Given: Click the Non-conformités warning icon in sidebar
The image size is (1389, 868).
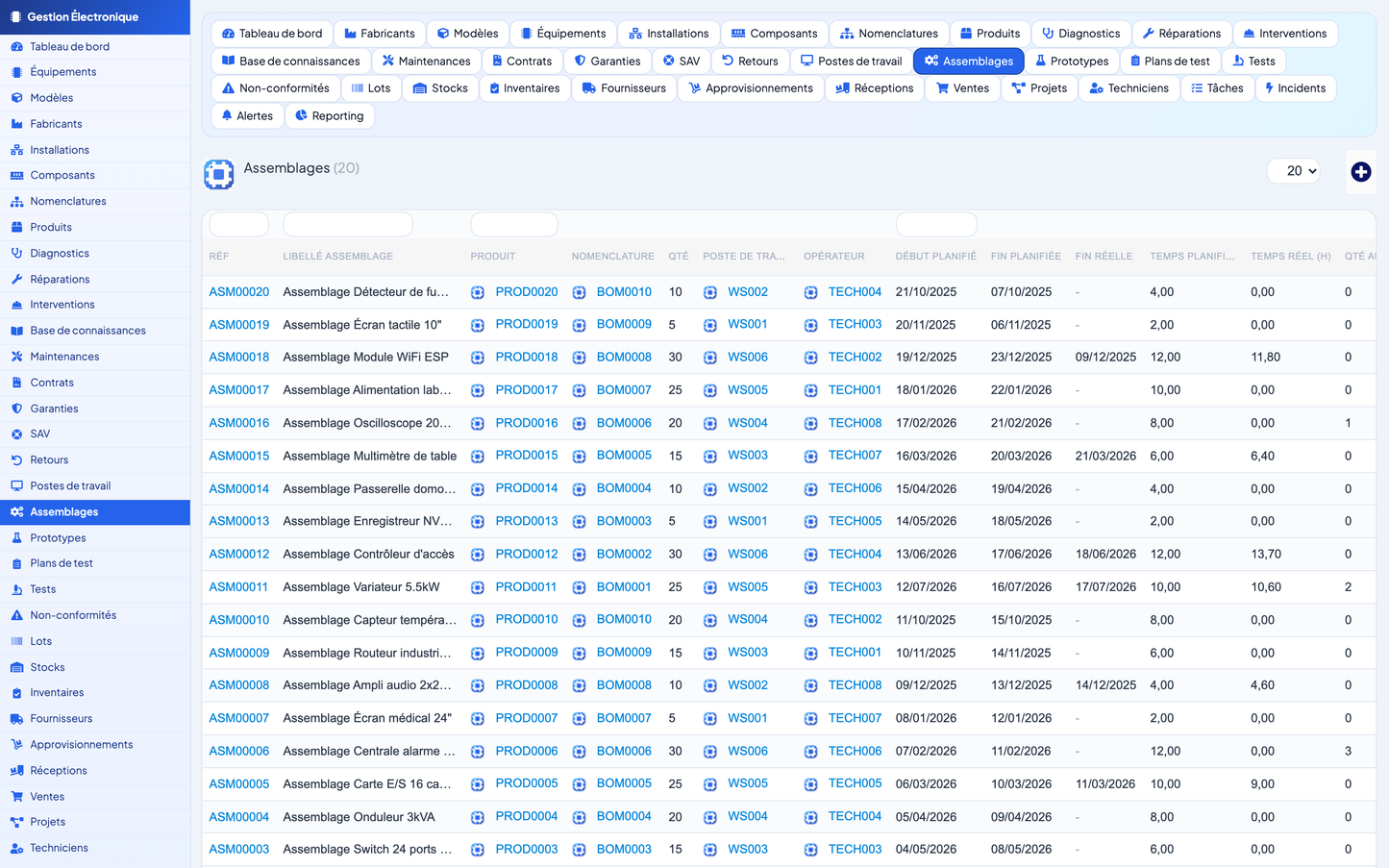Looking at the screenshot, I should (x=16, y=615).
